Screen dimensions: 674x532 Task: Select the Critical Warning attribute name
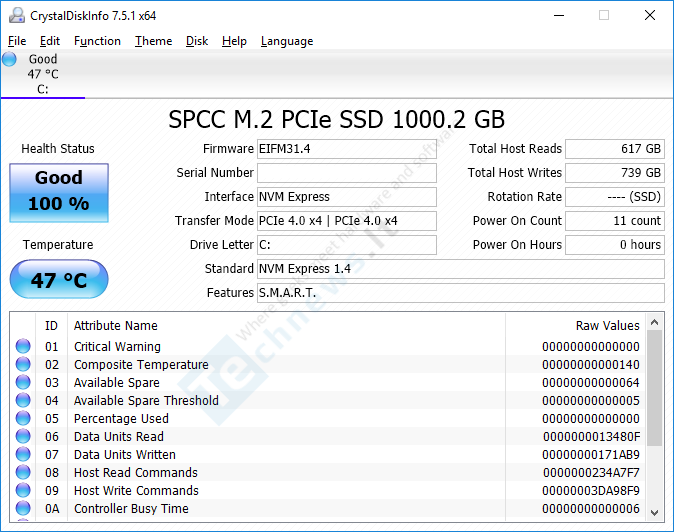(x=117, y=346)
